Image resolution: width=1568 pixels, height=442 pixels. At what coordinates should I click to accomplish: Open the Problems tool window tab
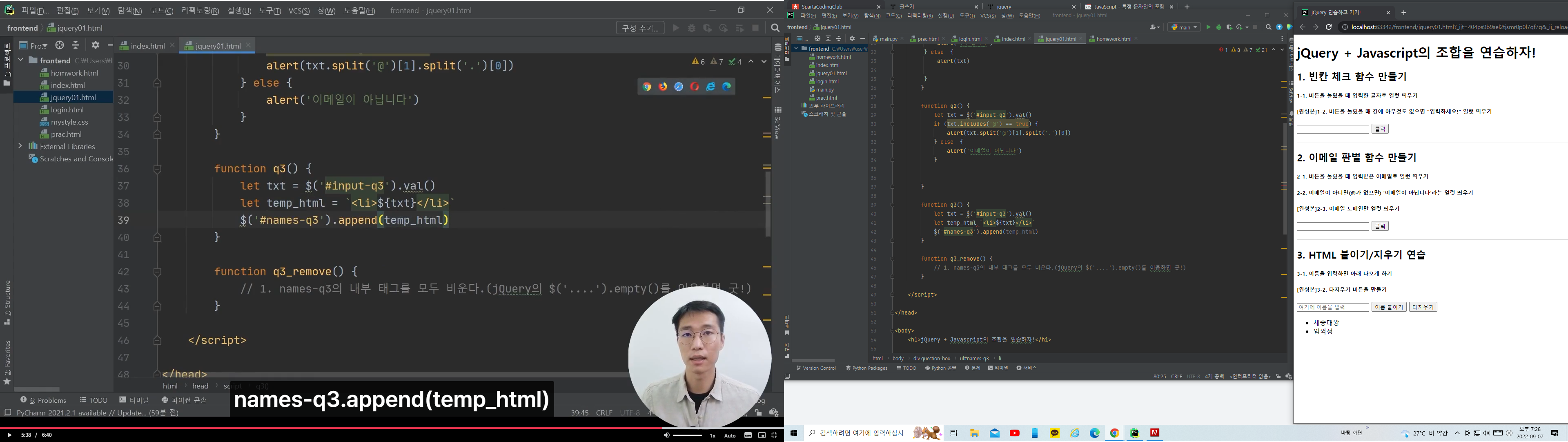43,400
